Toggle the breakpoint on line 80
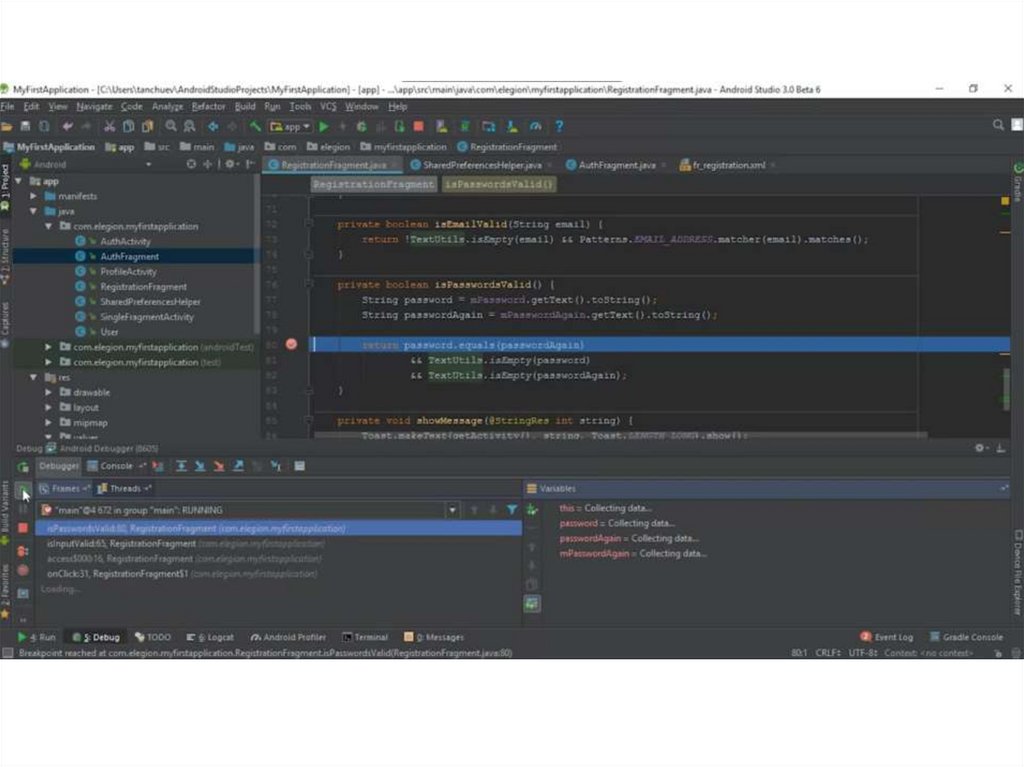1024x767 pixels. pos(291,344)
